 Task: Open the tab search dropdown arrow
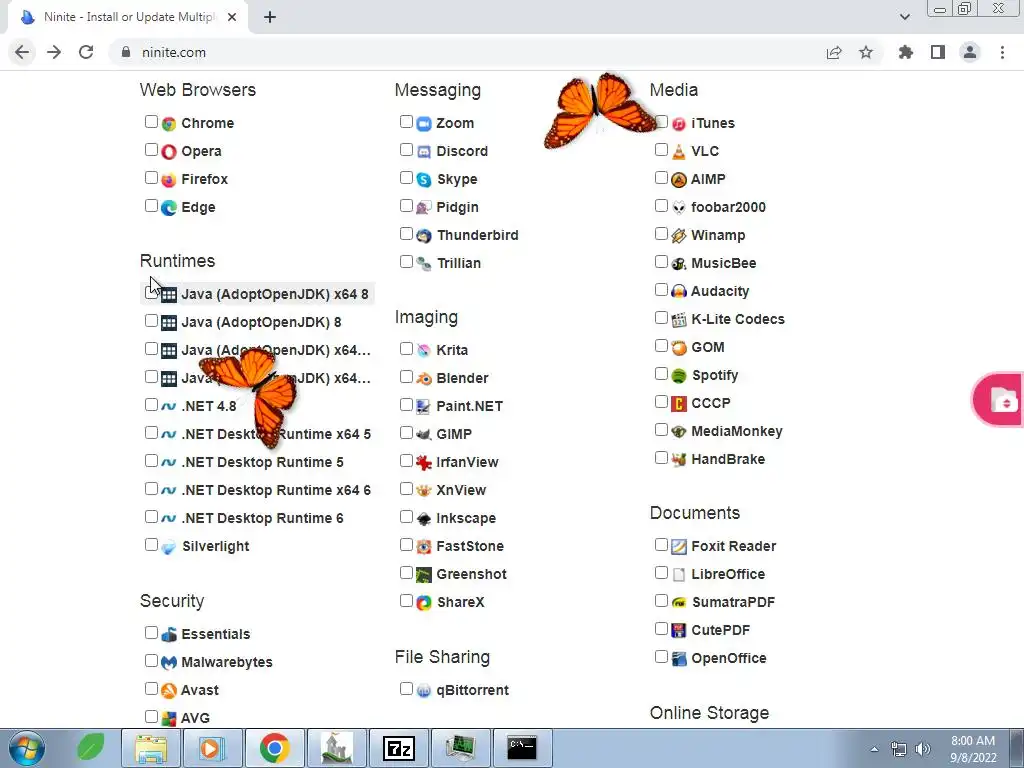click(x=904, y=17)
